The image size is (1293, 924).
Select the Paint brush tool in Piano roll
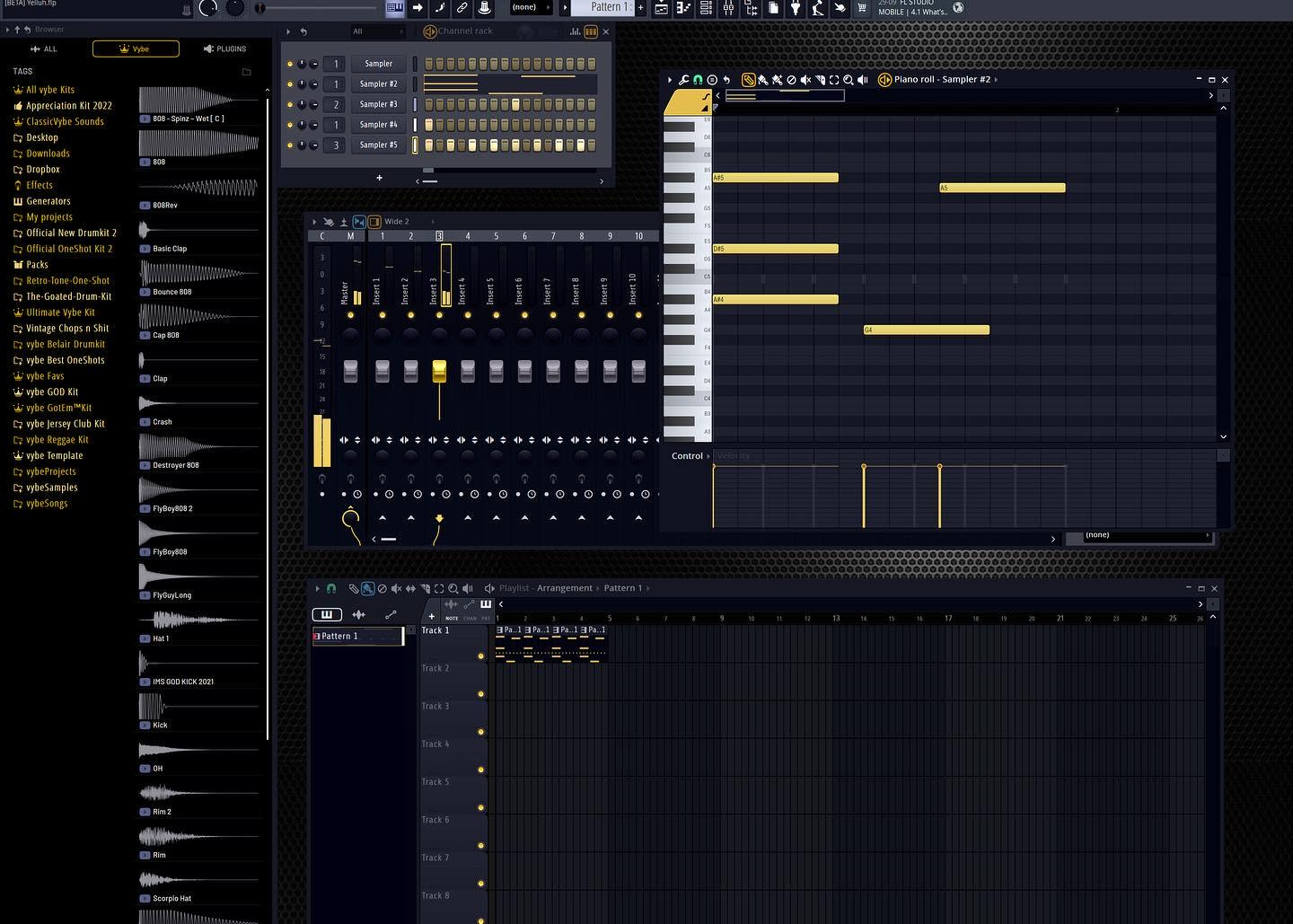click(763, 80)
